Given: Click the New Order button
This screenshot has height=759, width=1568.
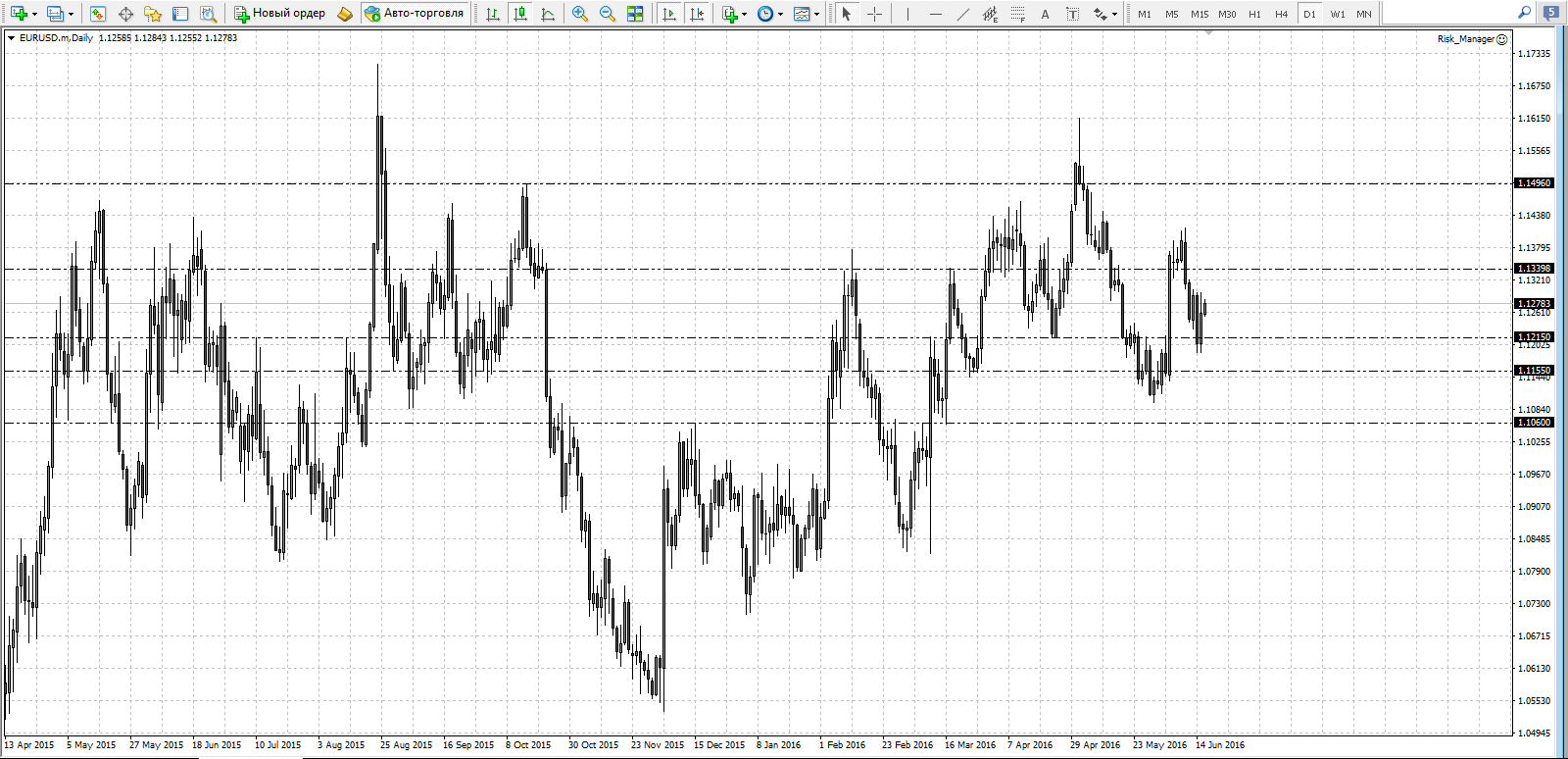Looking at the screenshot, I should [280, 14].
